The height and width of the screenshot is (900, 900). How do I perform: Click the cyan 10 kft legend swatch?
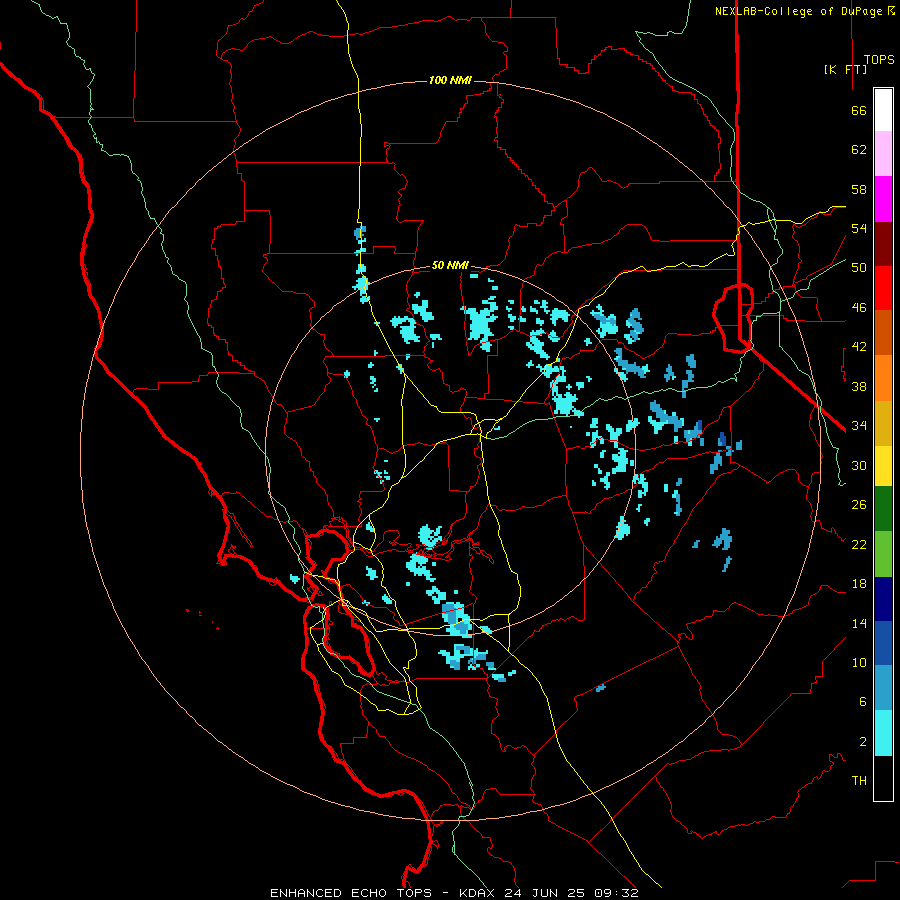[x=883, y=733]
